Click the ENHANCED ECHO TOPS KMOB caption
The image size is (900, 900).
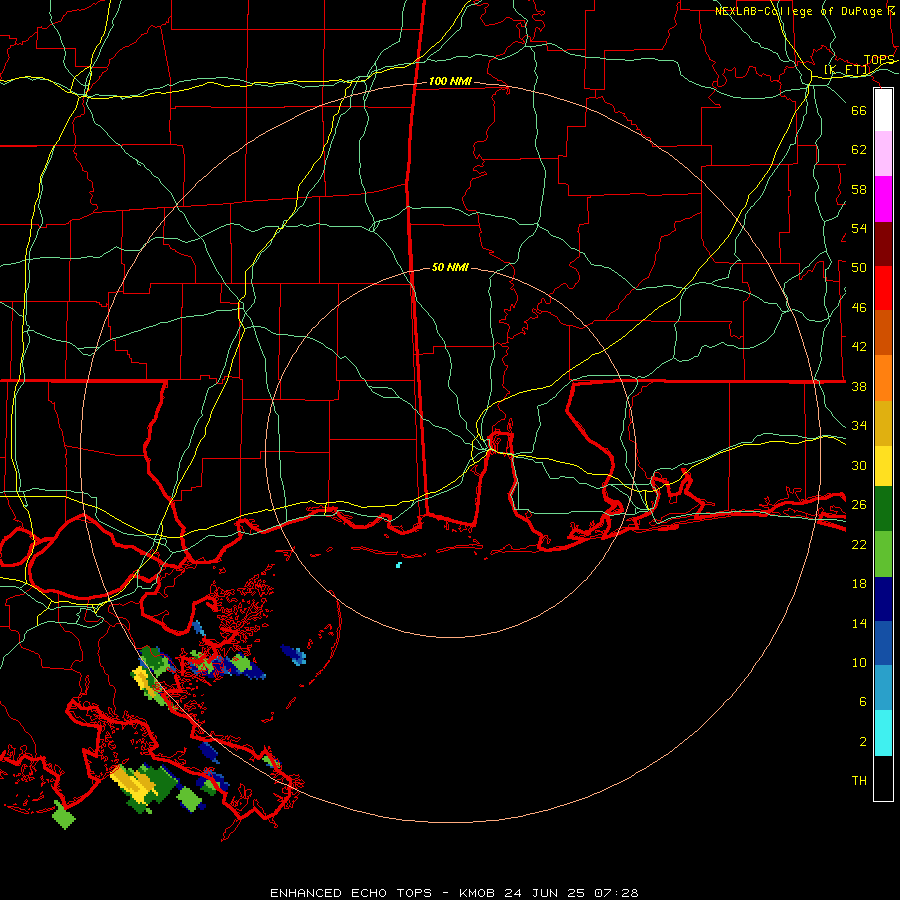(x=454, y=893)
